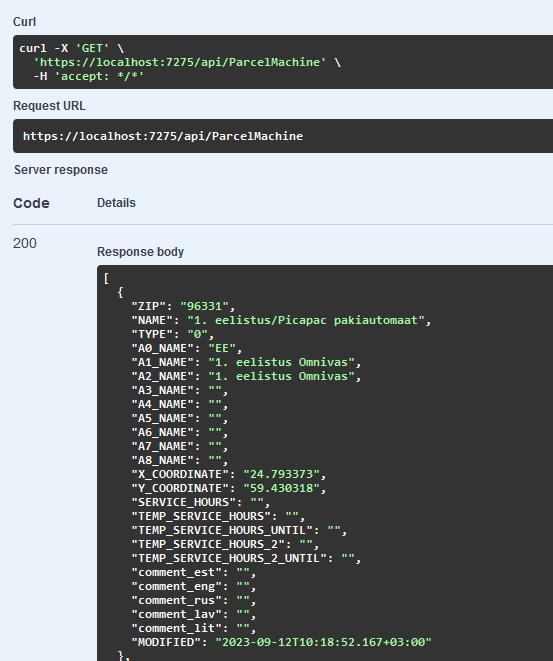Viewport: 553px width, 661px height.
Task: Click the 200 status code
Action: pos(25,243)
